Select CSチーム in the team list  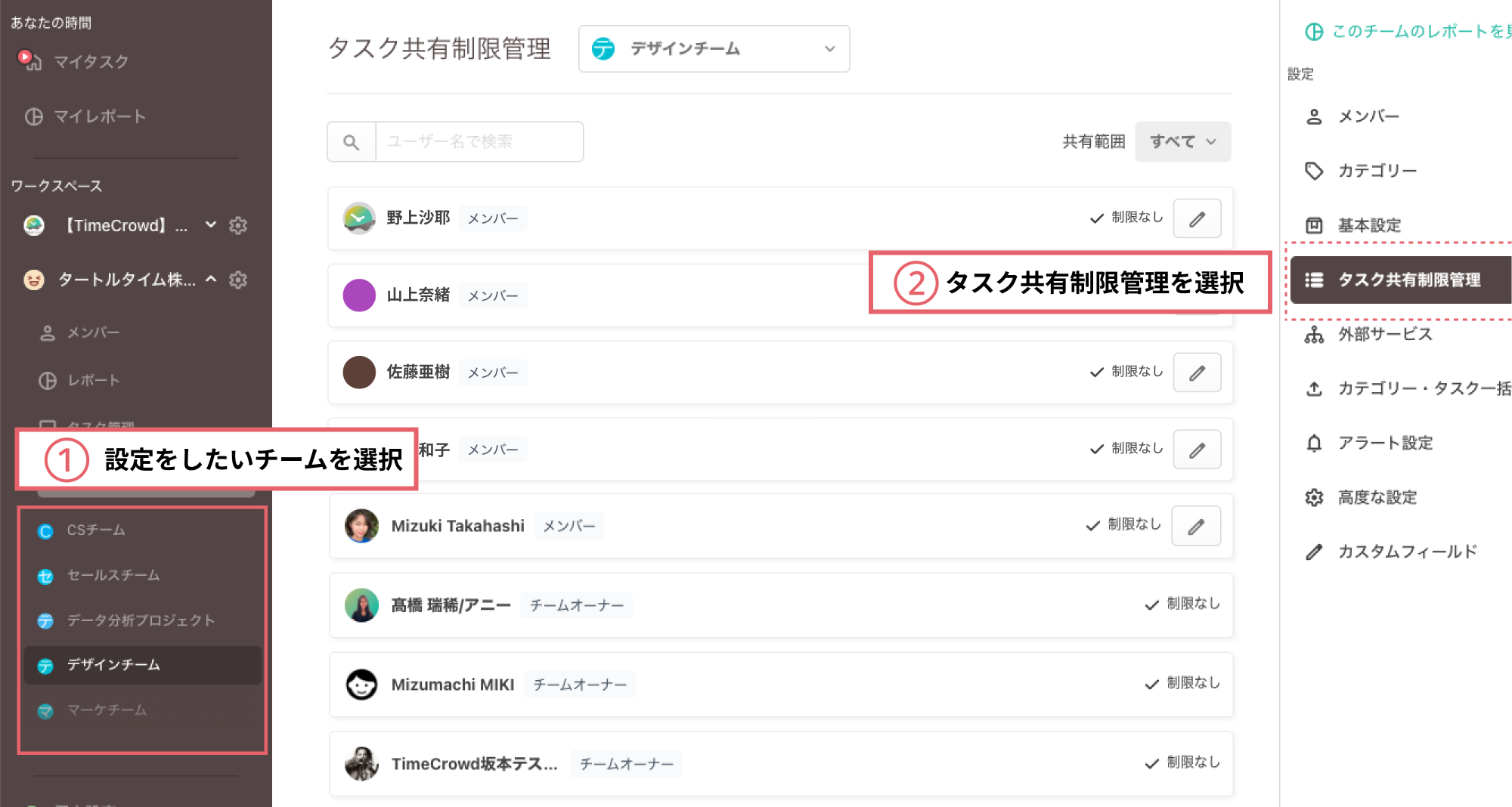(x=96, y=530)
